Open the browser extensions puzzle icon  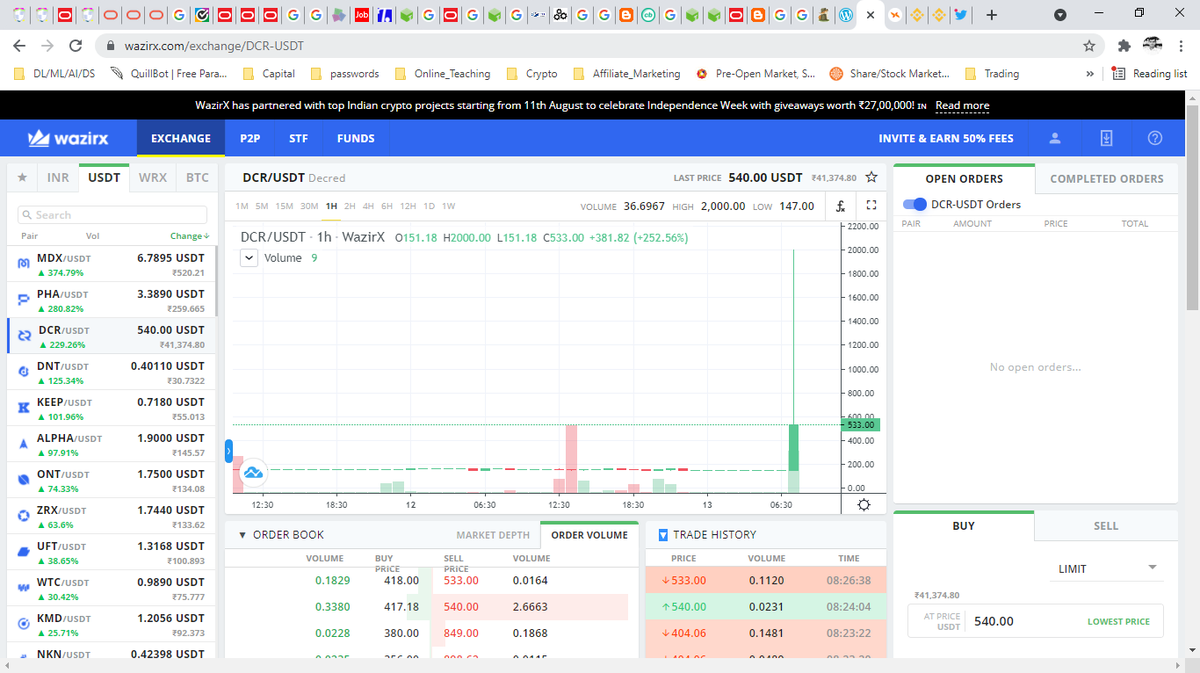[1124, 46]
